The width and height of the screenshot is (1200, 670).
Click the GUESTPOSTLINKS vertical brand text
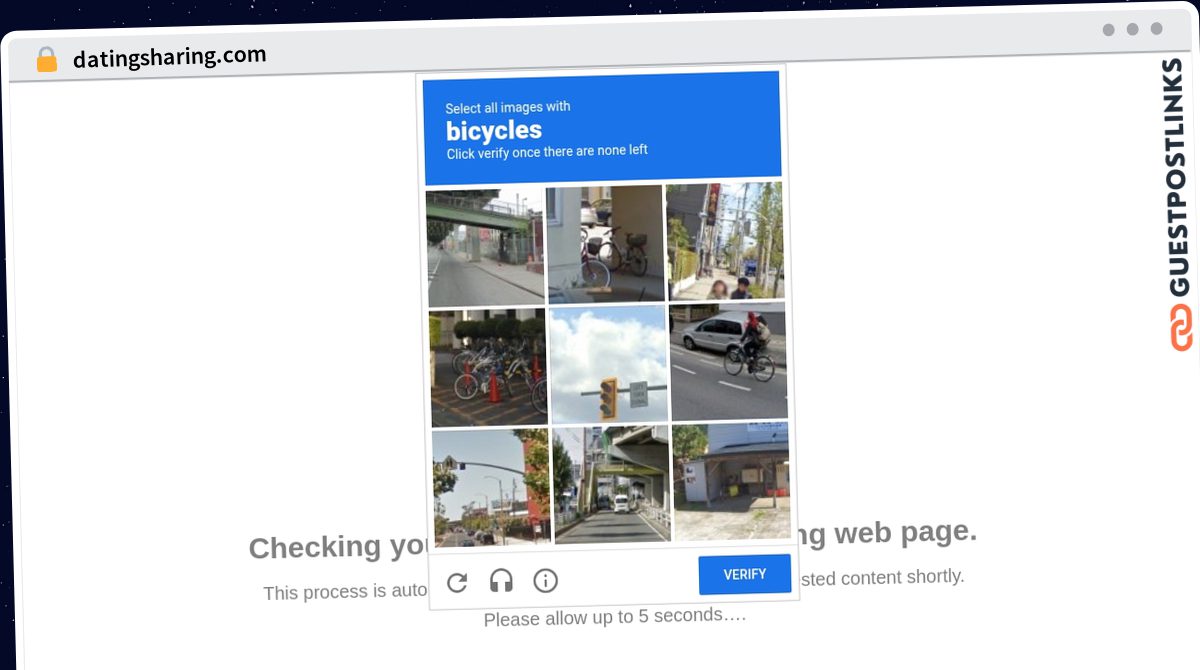coord(1178,178)
